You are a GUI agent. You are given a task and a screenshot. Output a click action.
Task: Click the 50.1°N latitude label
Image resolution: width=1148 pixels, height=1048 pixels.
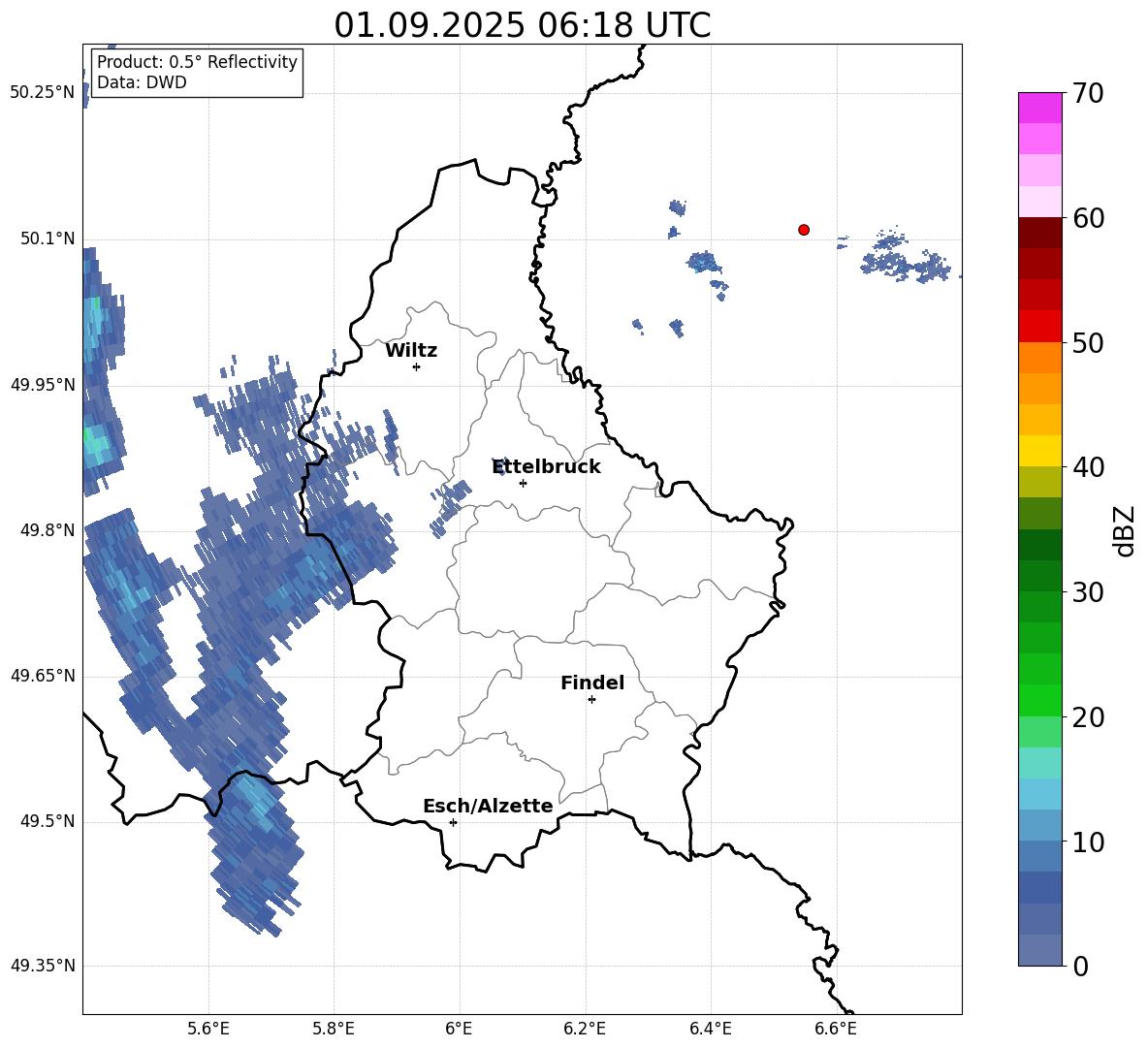pos(47,238)
